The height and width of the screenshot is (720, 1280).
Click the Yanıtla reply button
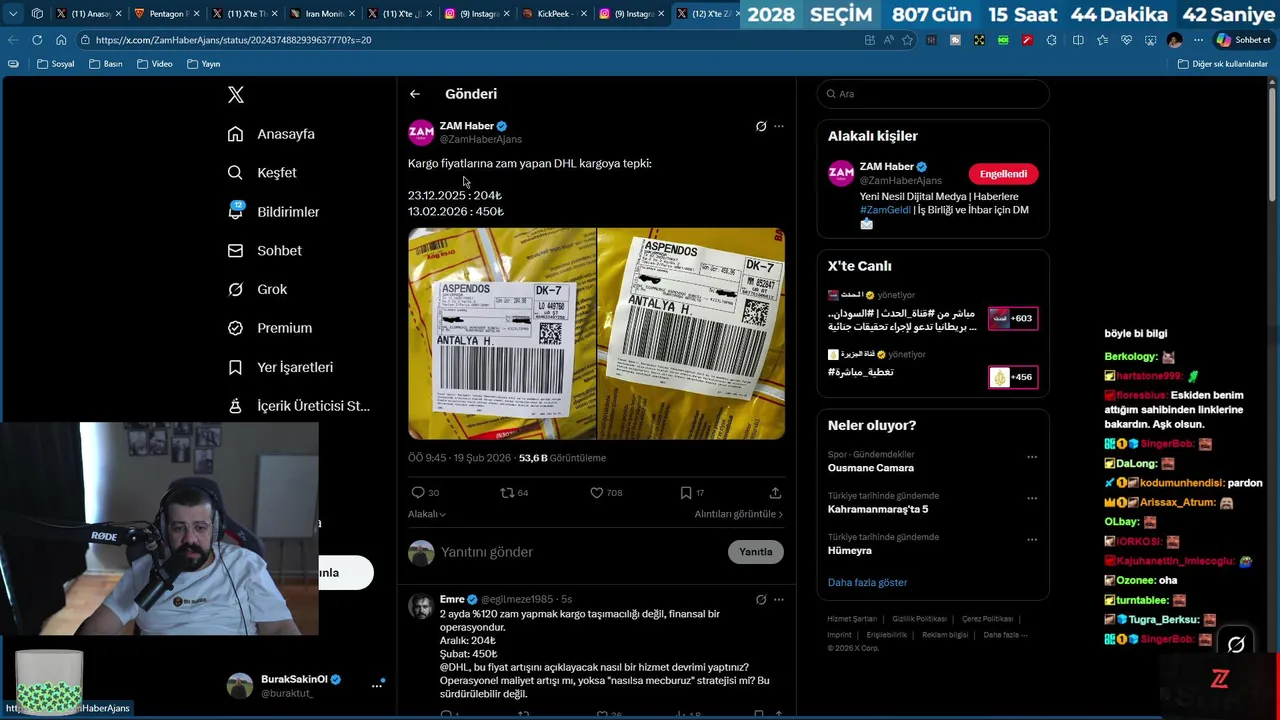click(x=756, y=552)
